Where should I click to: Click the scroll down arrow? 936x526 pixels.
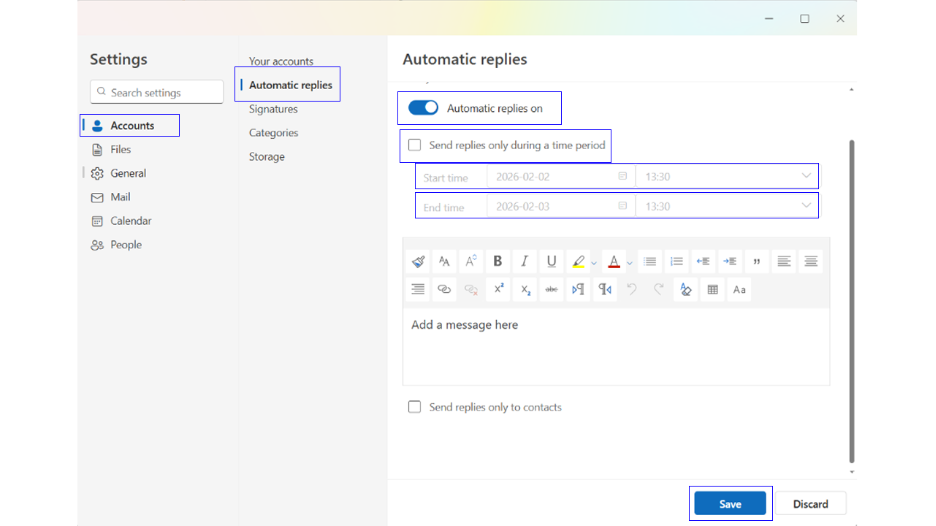[852, 472]
